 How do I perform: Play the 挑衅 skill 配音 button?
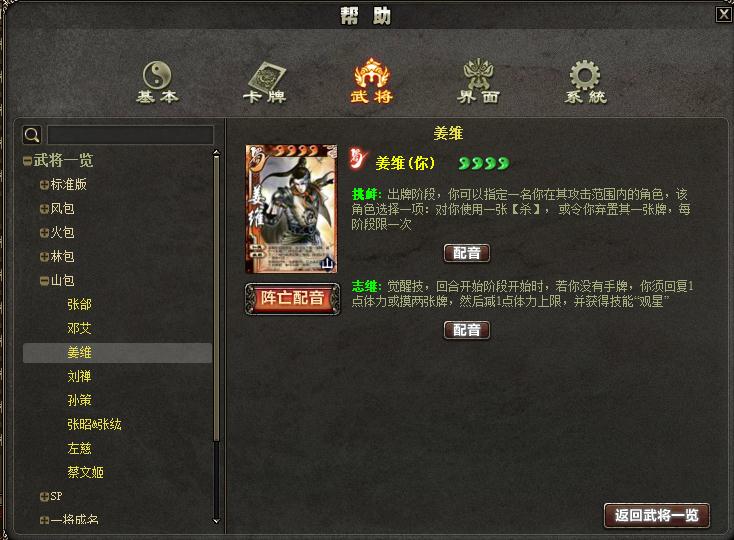(x=467, y=253)
